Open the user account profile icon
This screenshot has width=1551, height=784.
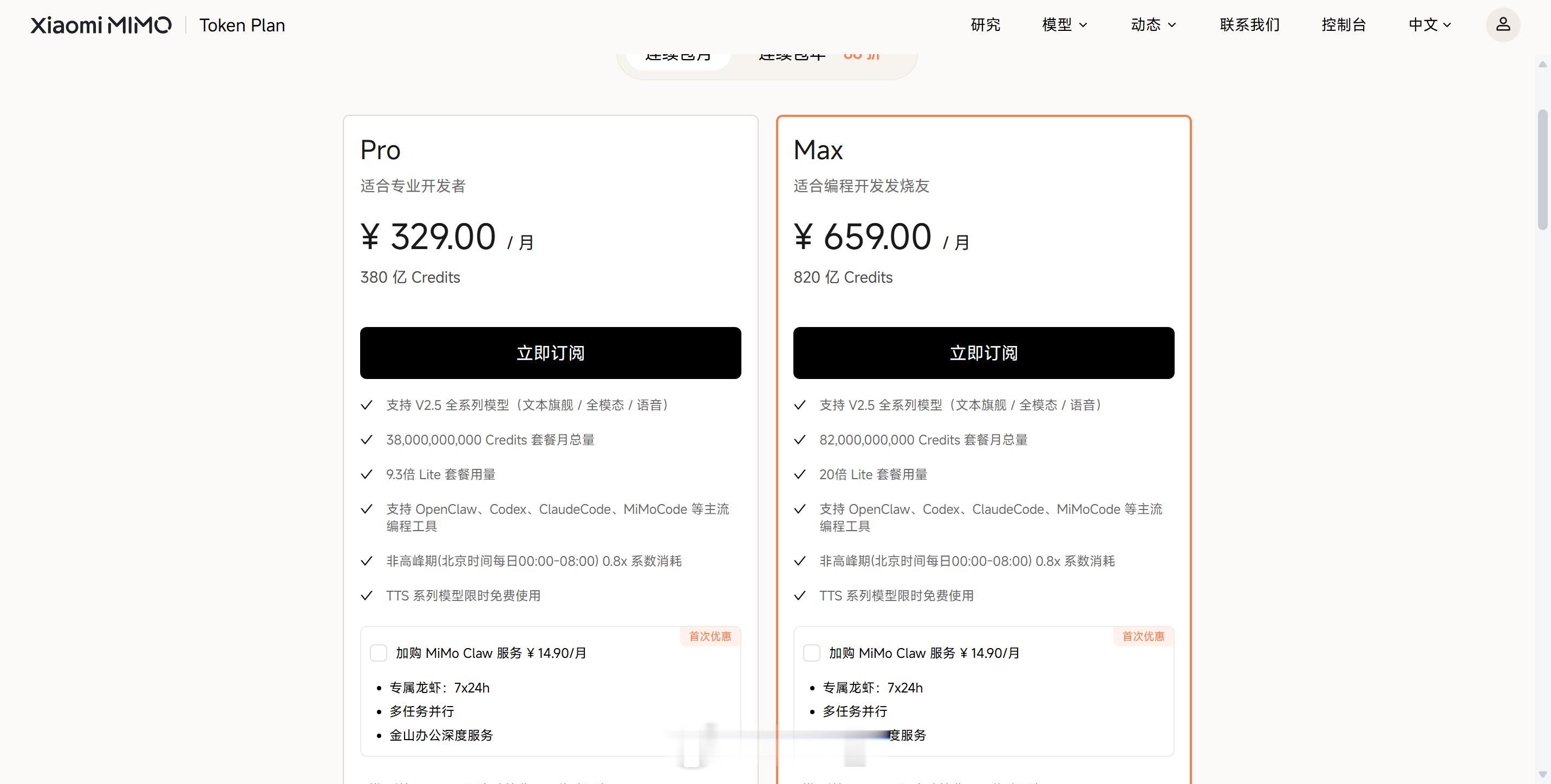tap(1503, 25)
